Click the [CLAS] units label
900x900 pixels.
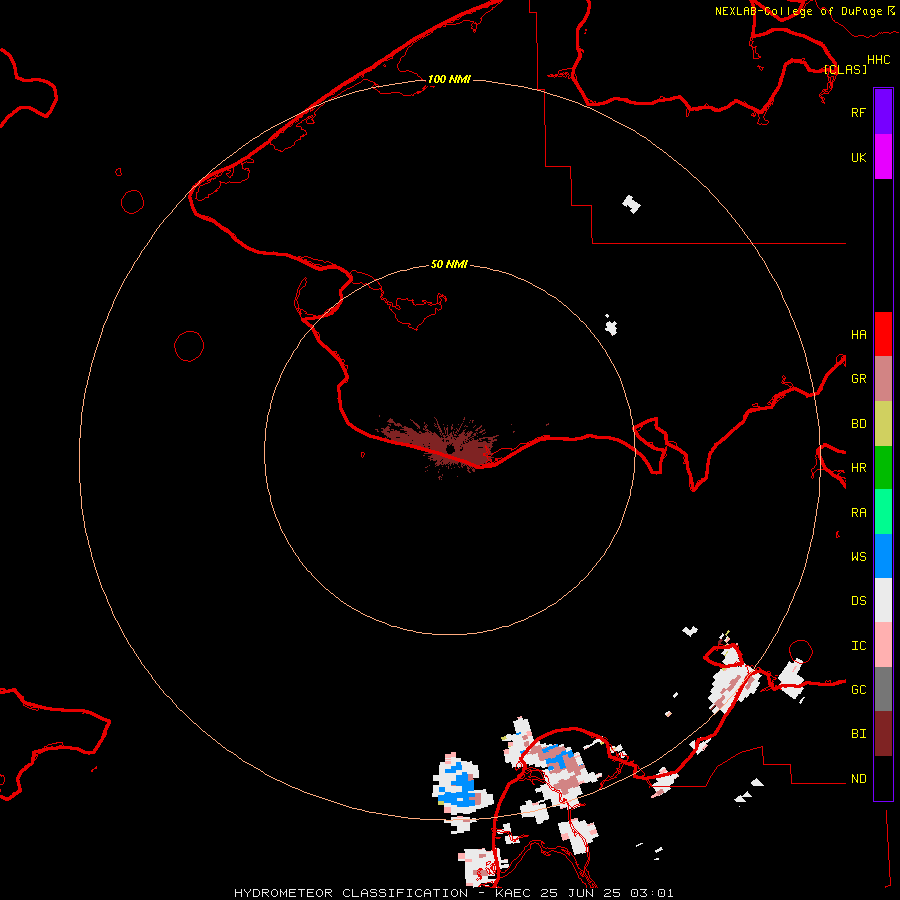[845, 69]
